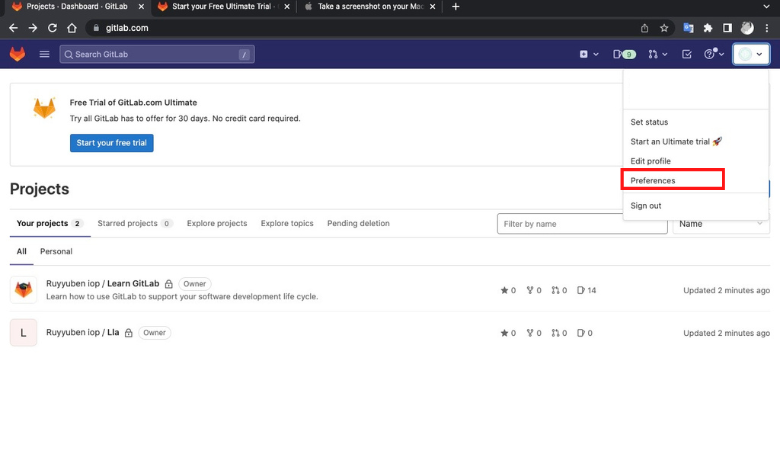780x470 pixels.
Task: Reload the page with the refresh icon
Action: (52, 28)
